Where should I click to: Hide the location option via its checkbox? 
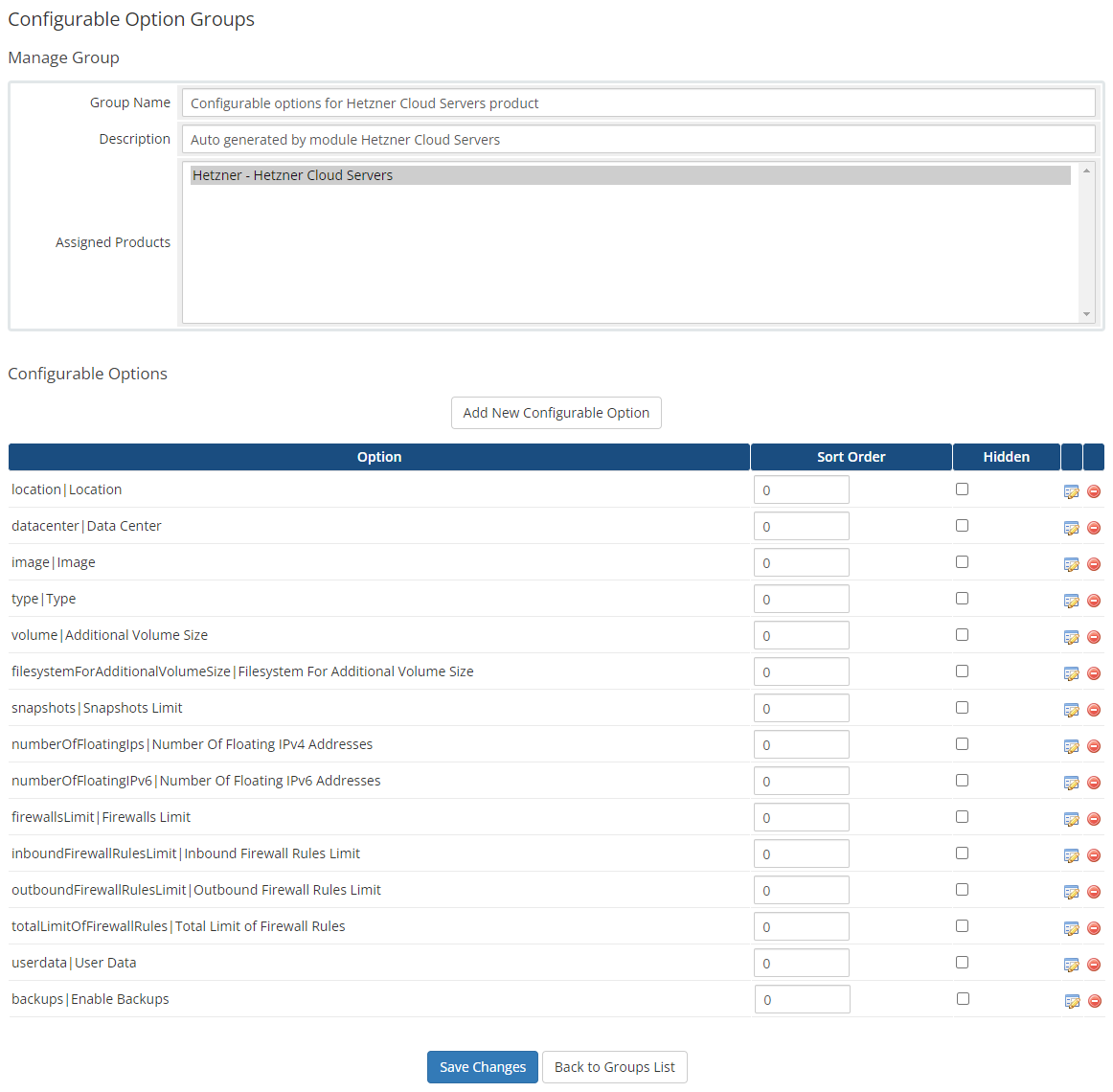(962, 489)
